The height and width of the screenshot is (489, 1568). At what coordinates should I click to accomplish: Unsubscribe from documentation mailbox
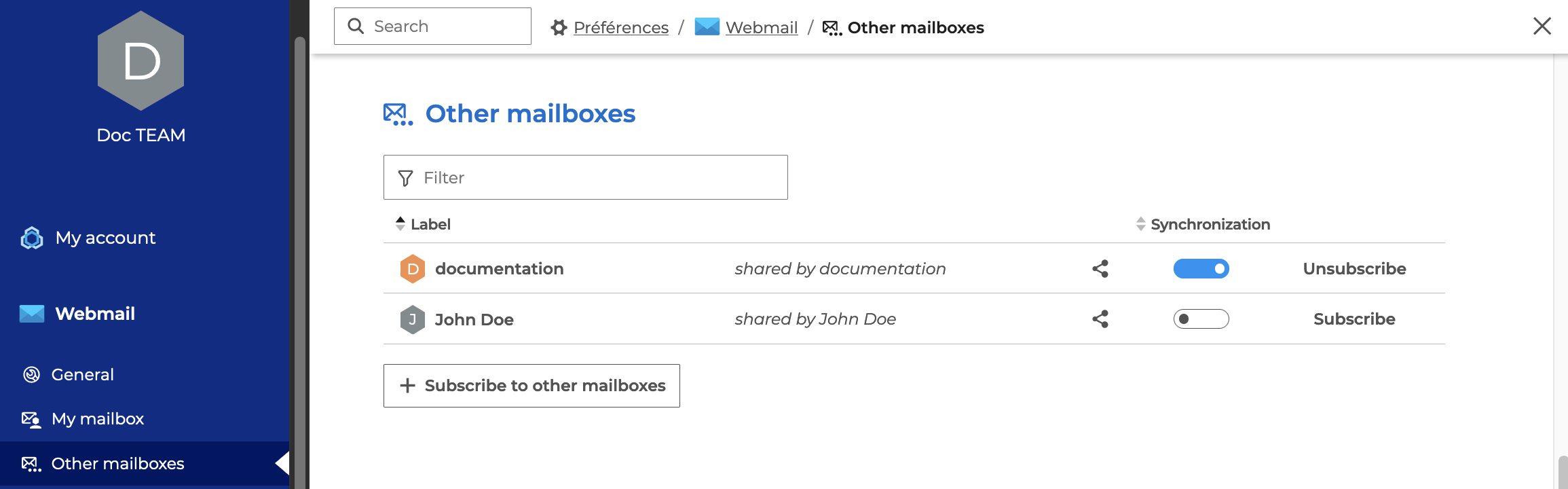(x=1354, y=269)
